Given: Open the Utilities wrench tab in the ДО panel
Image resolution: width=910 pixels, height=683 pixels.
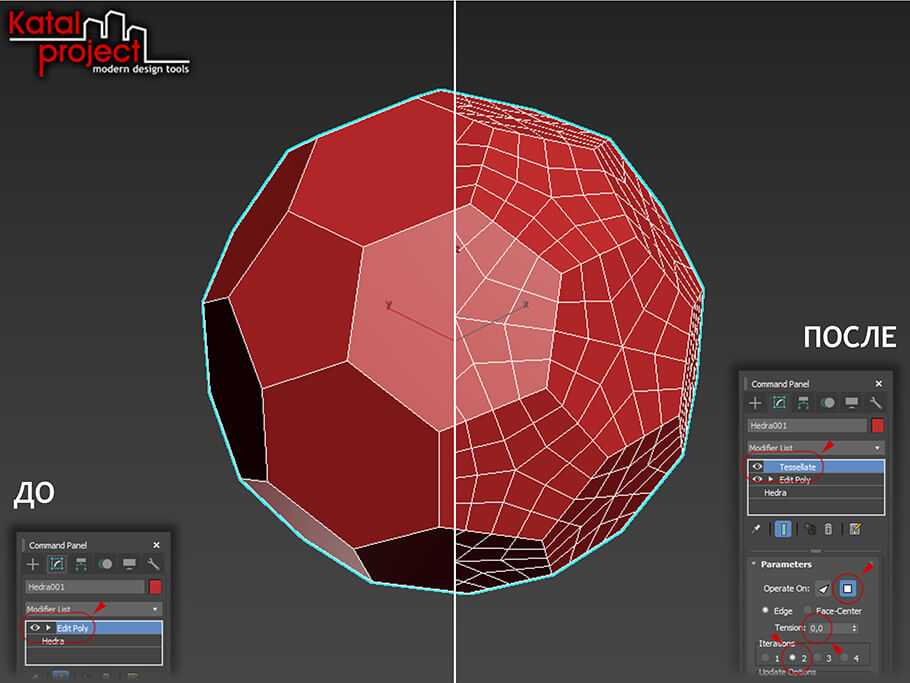Looking at the screenshot, I should point(153,564).
